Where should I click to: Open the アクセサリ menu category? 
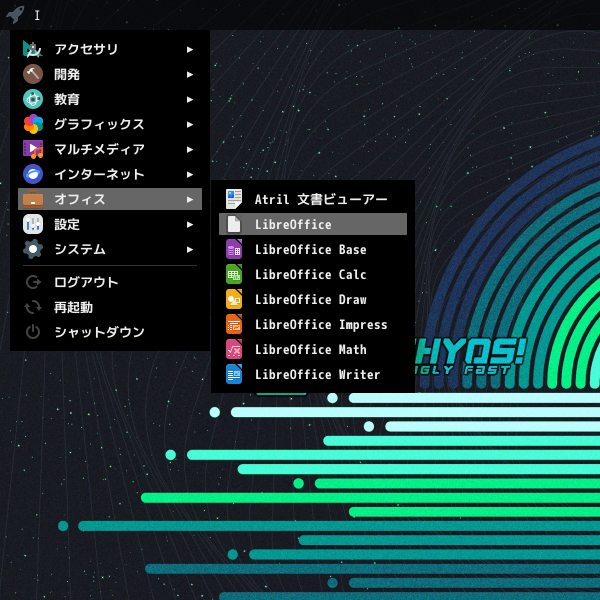pyautogui.click(x=110, y=49)
